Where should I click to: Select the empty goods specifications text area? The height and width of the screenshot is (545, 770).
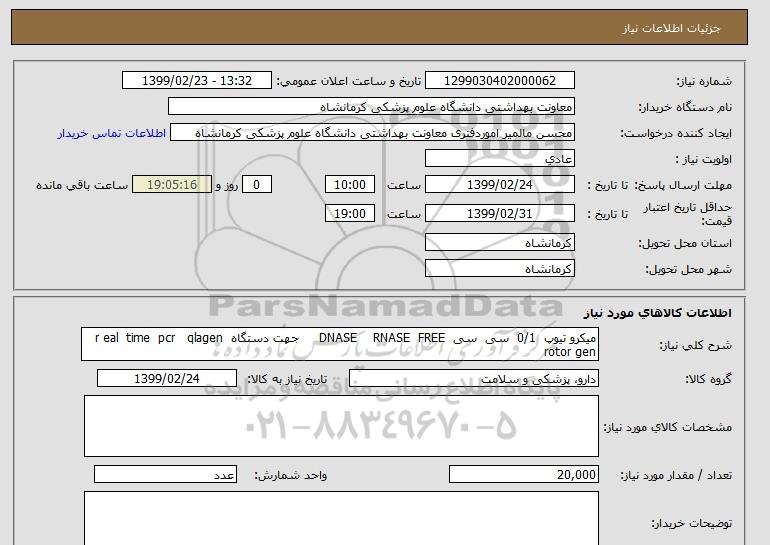[x=341, y=426]
